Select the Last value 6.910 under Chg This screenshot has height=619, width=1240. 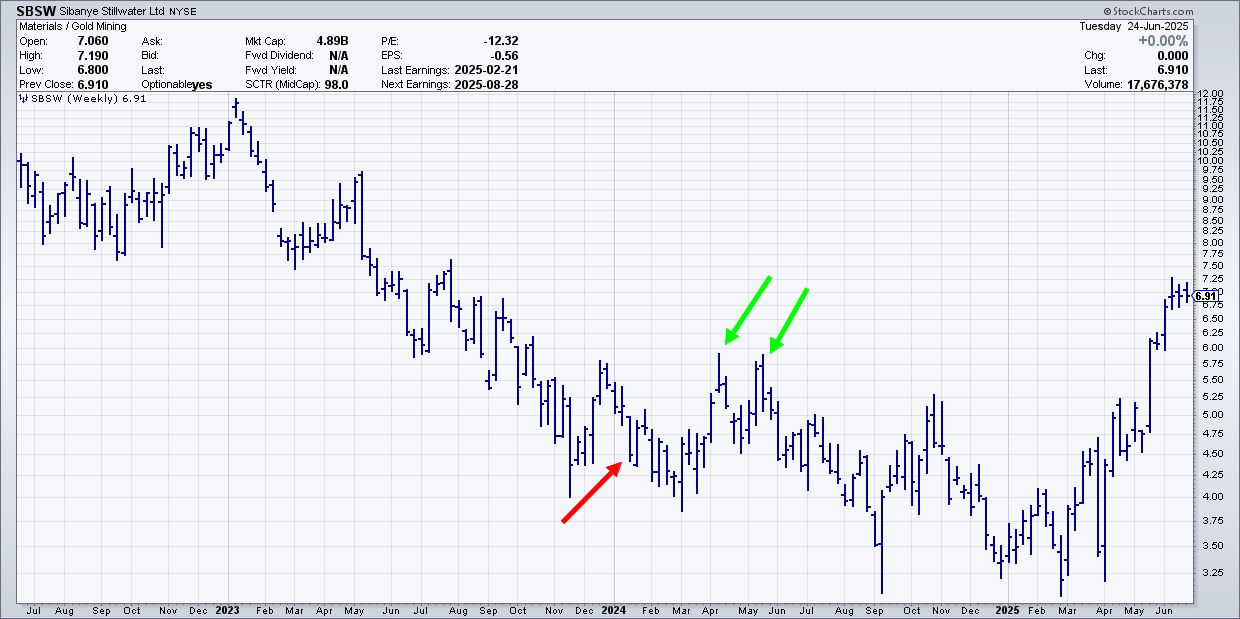pos(1171,70)
